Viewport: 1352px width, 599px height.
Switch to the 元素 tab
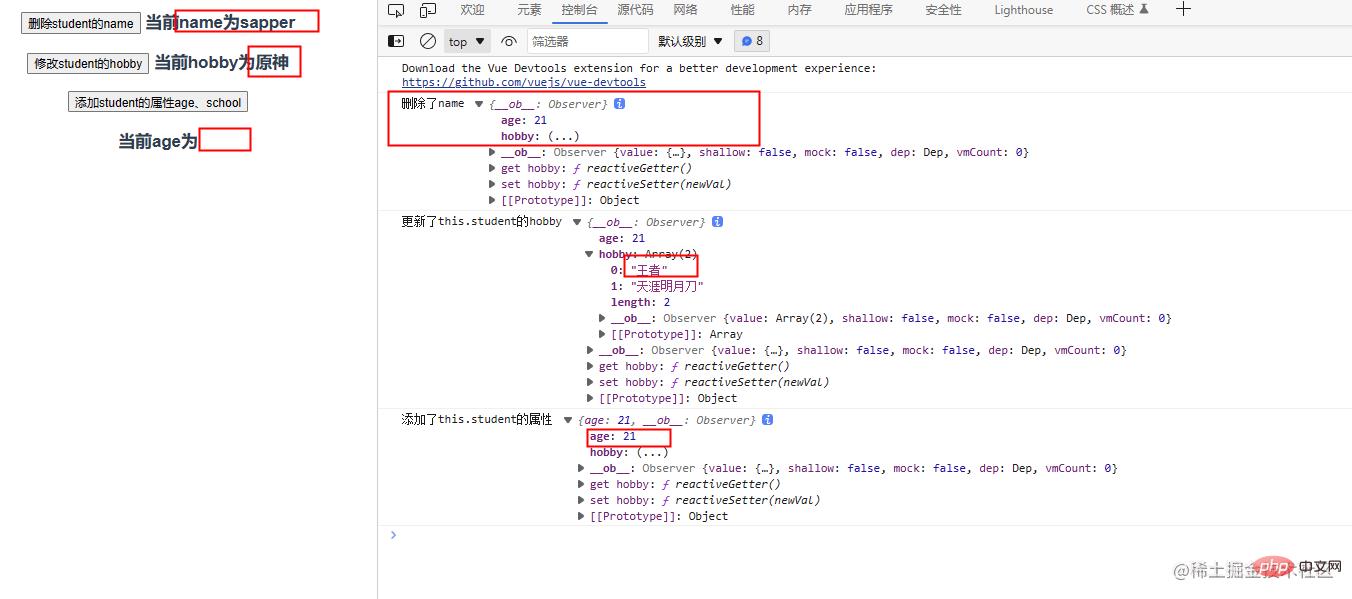[529, 10]
